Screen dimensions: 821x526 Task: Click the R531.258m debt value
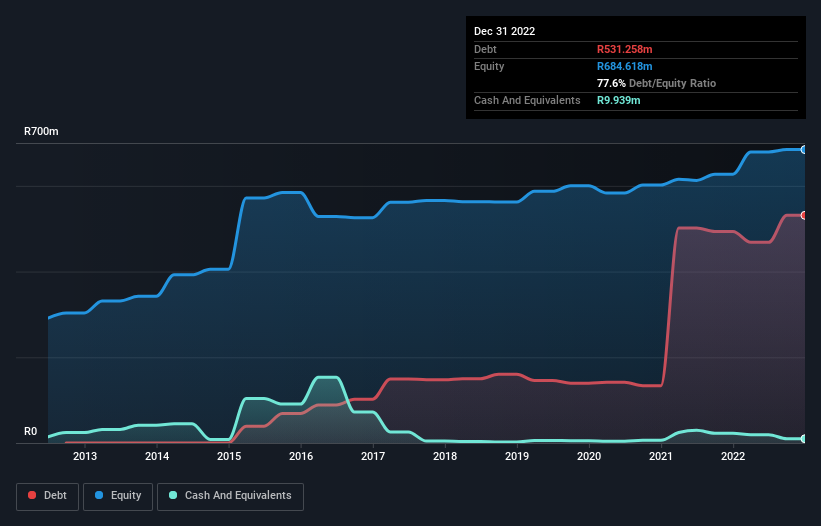[625, 49]
